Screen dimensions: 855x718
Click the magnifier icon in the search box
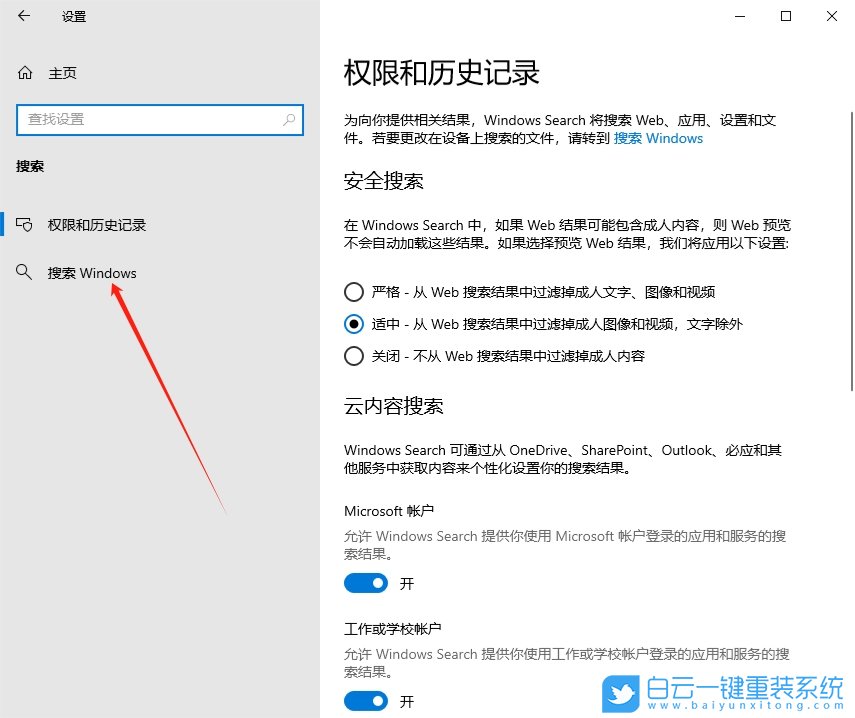tap(289, 120)
